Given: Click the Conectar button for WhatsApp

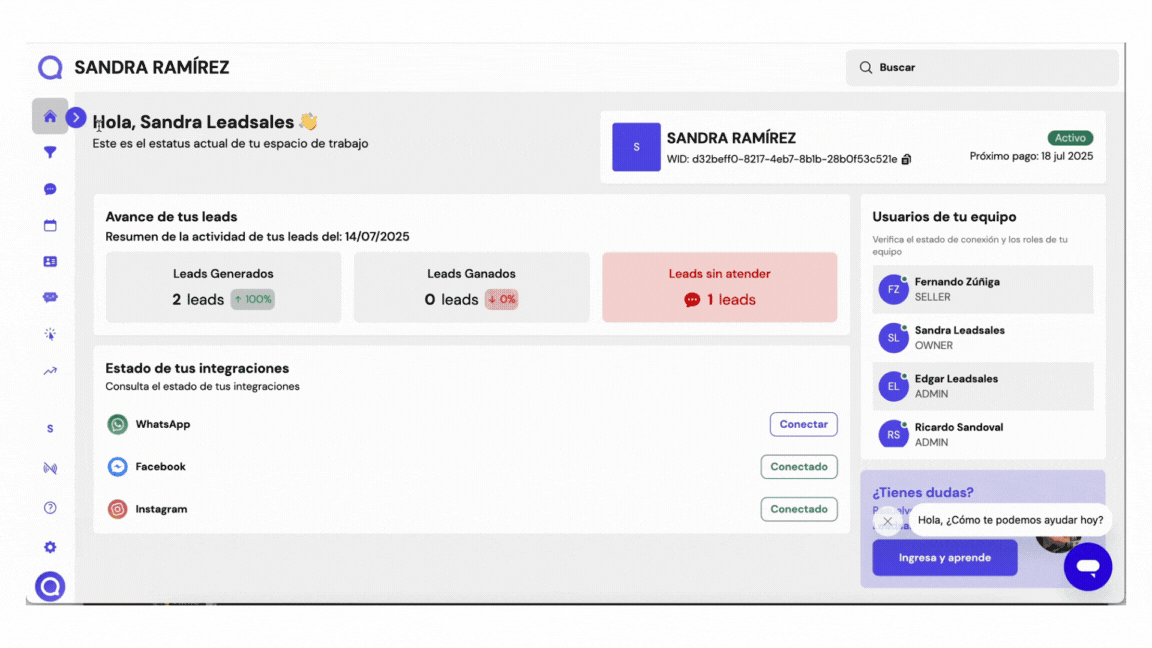Looking at the screenshot, I should click(803, 424).
